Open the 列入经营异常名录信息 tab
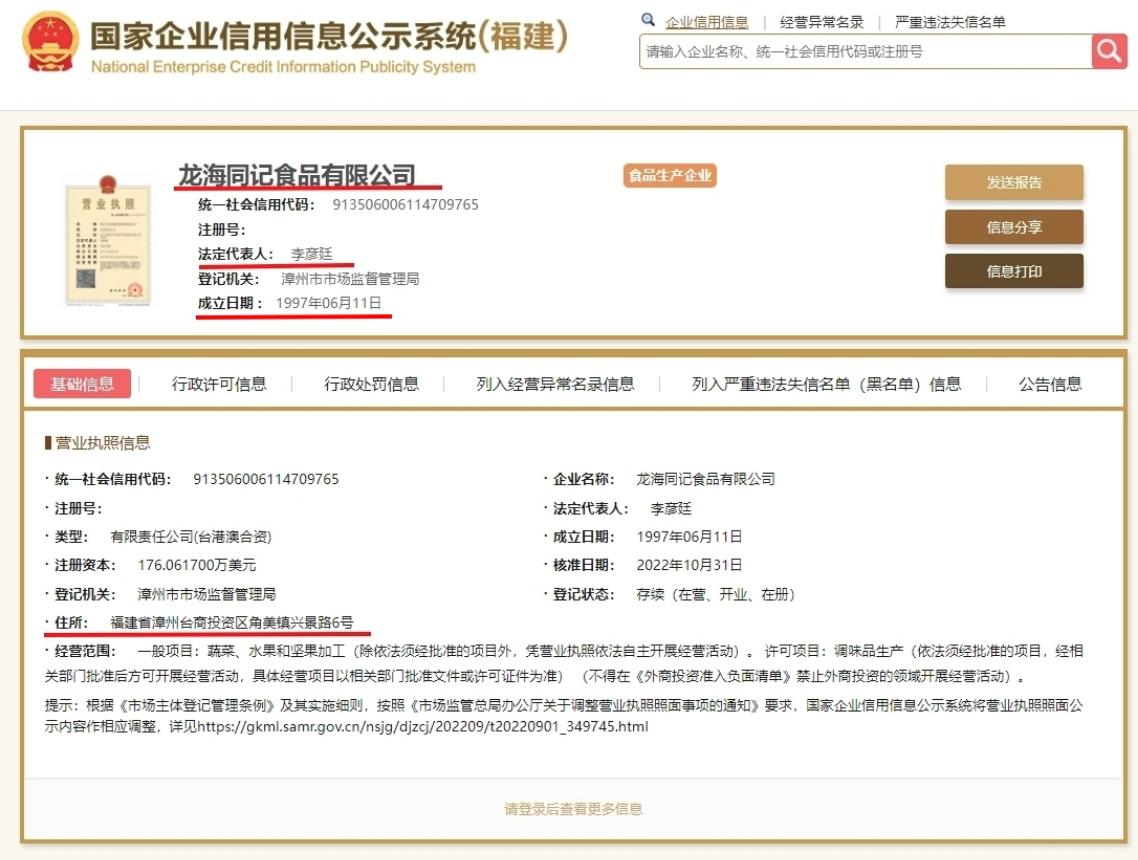The width and height of the screenshot is (1138, 860). tap(555, 384)
